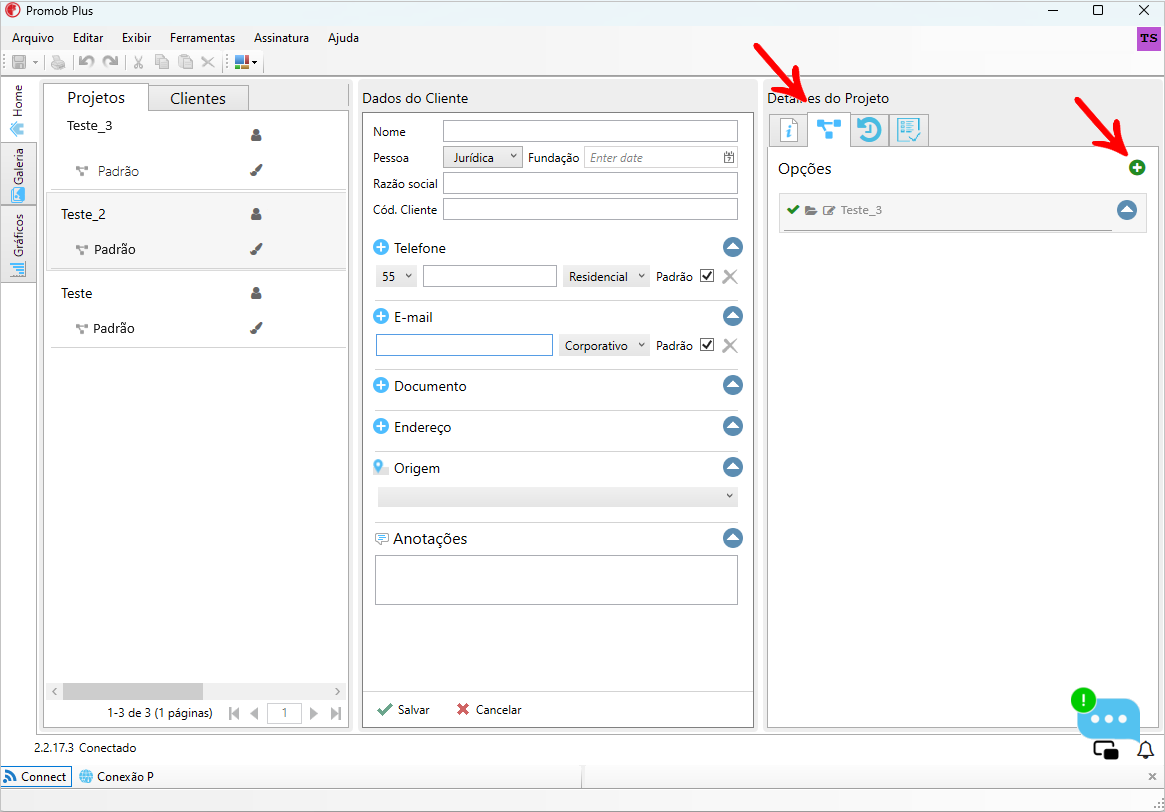Open the project checklist tab icon
1165x812 pixels.
tap(908, 130)
